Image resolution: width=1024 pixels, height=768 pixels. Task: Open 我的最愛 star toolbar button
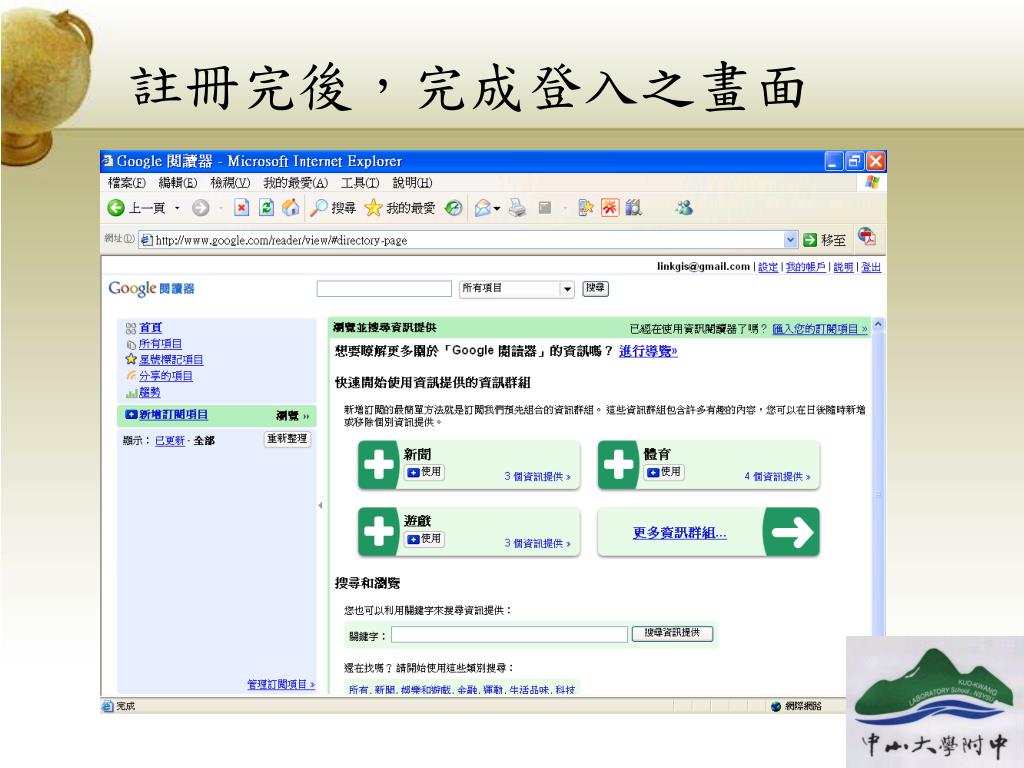click(400, 208)
